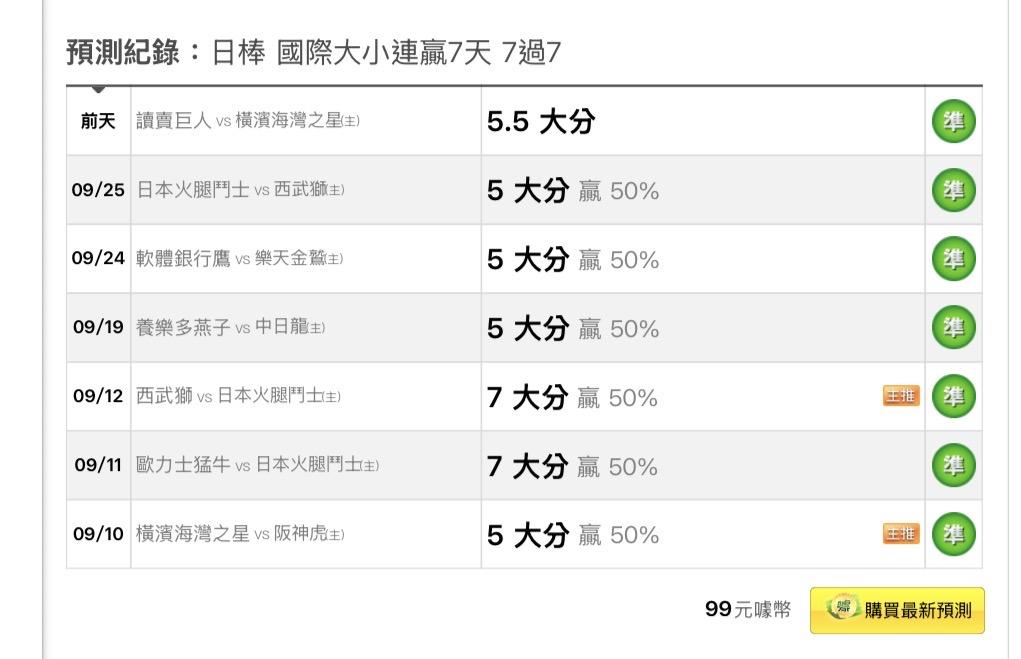The width and height of the screenshot is (1021, 659).
Task: Click orange 主推 tag on 09/10 row
Action: [900, 534]
